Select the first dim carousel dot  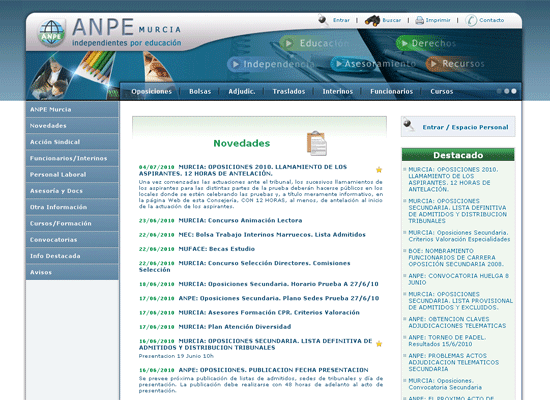point(499,91)
